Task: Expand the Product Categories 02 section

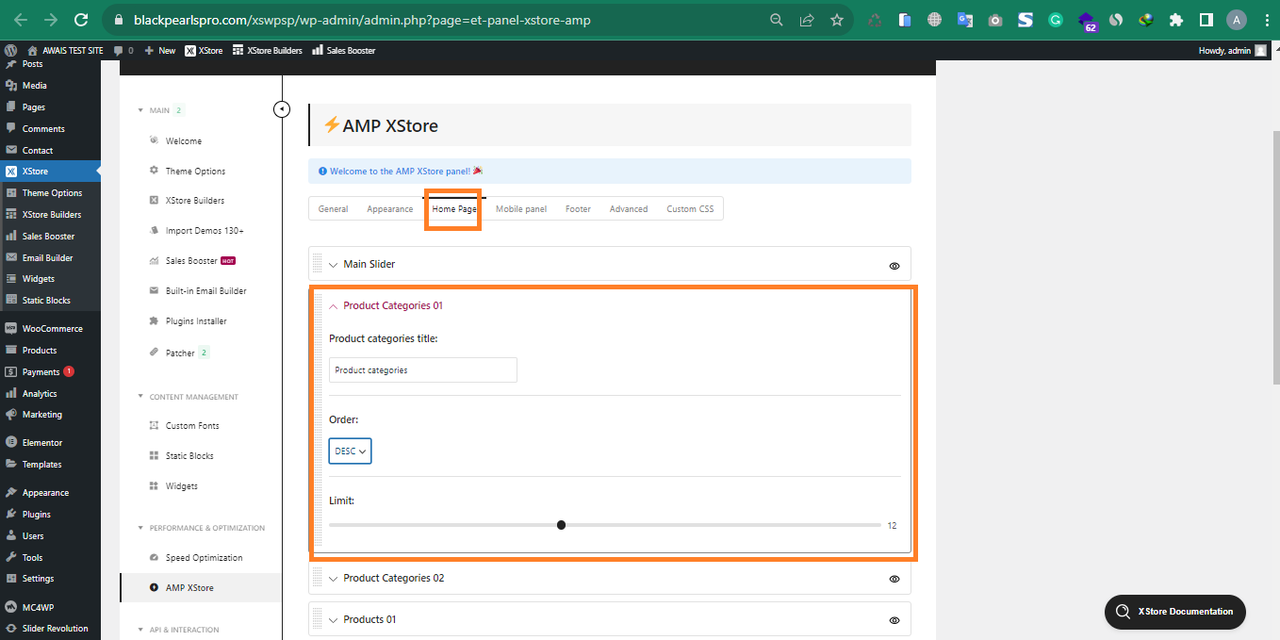Action: pos(333,578)
